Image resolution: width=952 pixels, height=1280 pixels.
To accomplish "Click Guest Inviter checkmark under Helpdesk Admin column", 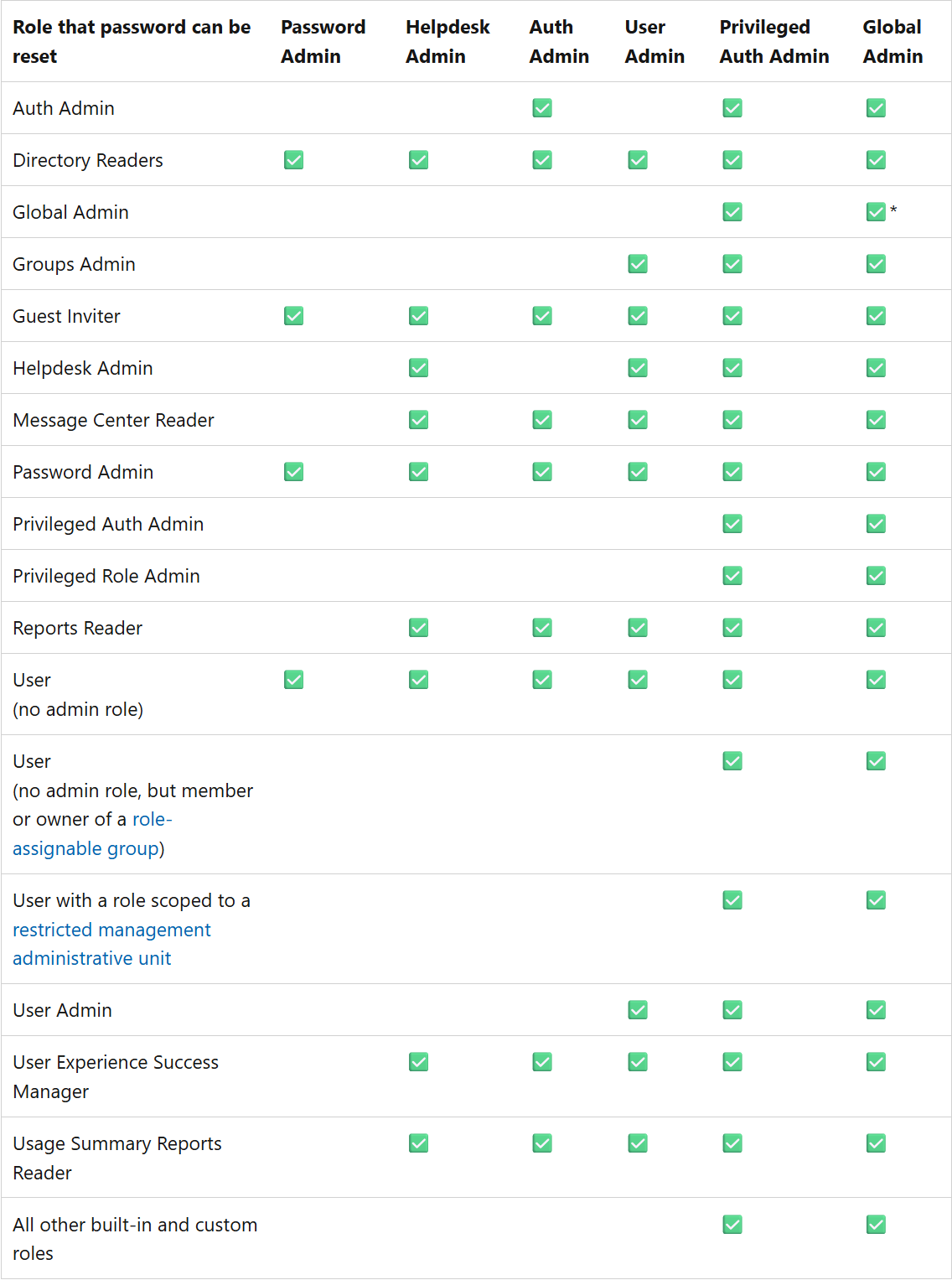I will click(x=418, y=316).
